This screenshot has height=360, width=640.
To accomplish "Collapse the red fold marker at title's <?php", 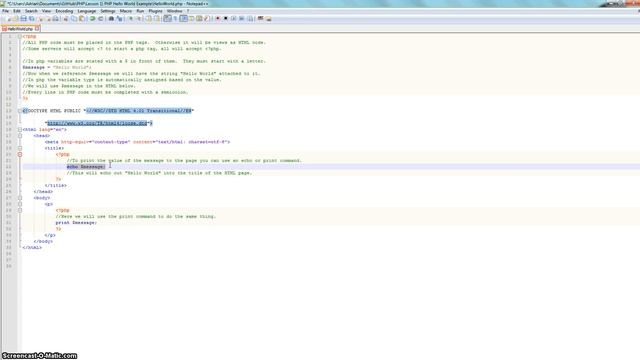I will point(20,154).
